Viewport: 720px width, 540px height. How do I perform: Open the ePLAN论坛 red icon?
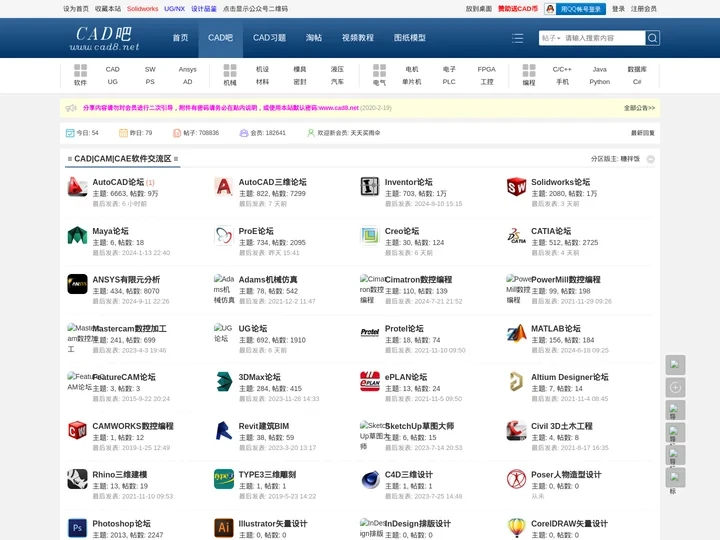click(370, 382)
